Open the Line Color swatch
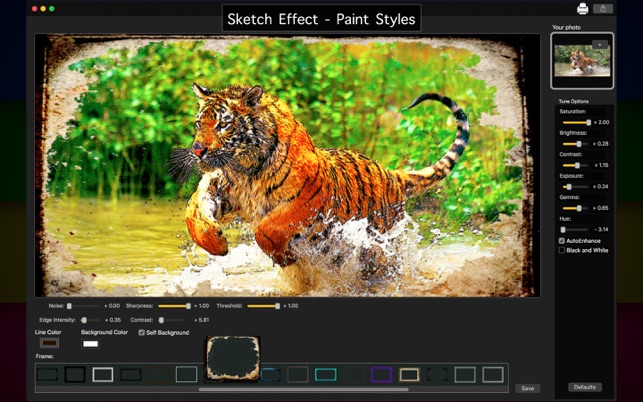Image resolution: width=643 pixels, height=402 pixels. [49, 343]
